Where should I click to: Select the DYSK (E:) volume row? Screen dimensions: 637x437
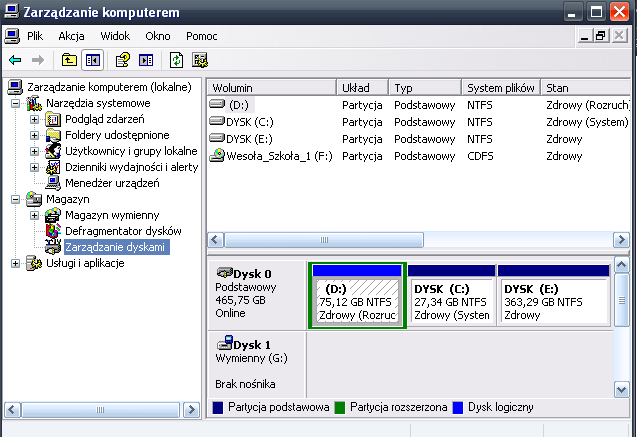[x=419, y=139]
